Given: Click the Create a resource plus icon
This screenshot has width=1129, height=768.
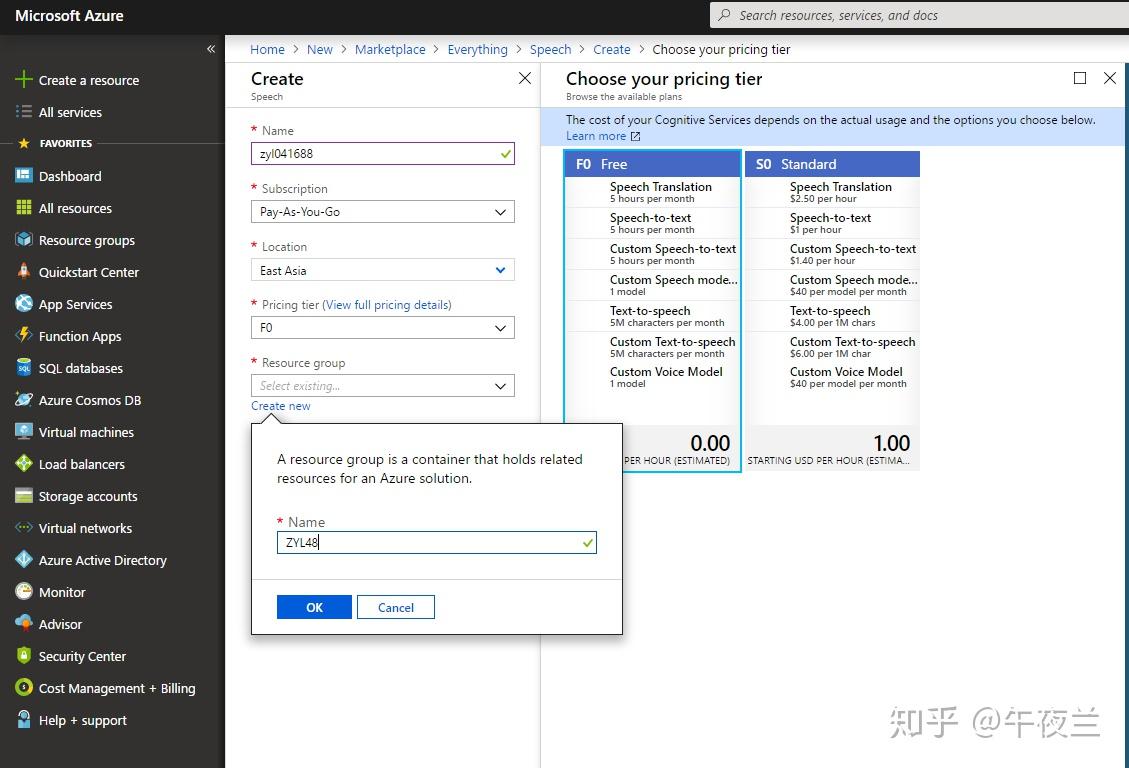Looking at the screenshot, I should point(24,80).
